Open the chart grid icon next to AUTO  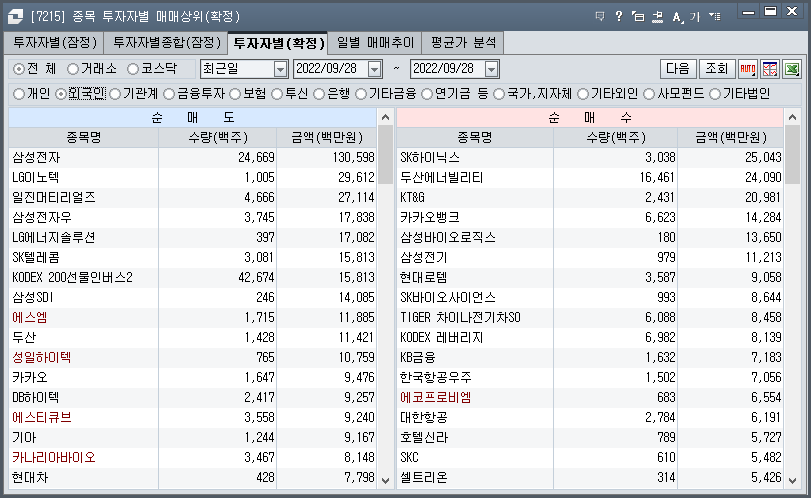click(770, 69)
